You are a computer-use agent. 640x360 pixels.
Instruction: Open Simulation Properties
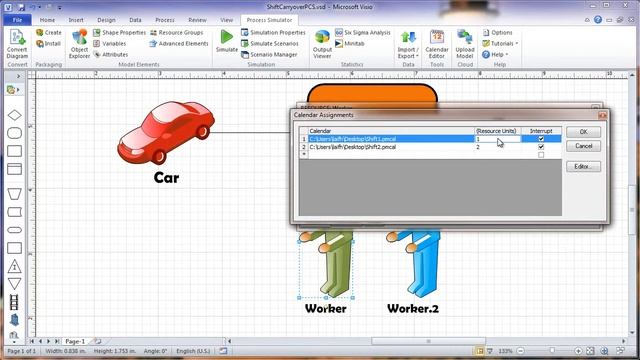[x=273, y=32]
